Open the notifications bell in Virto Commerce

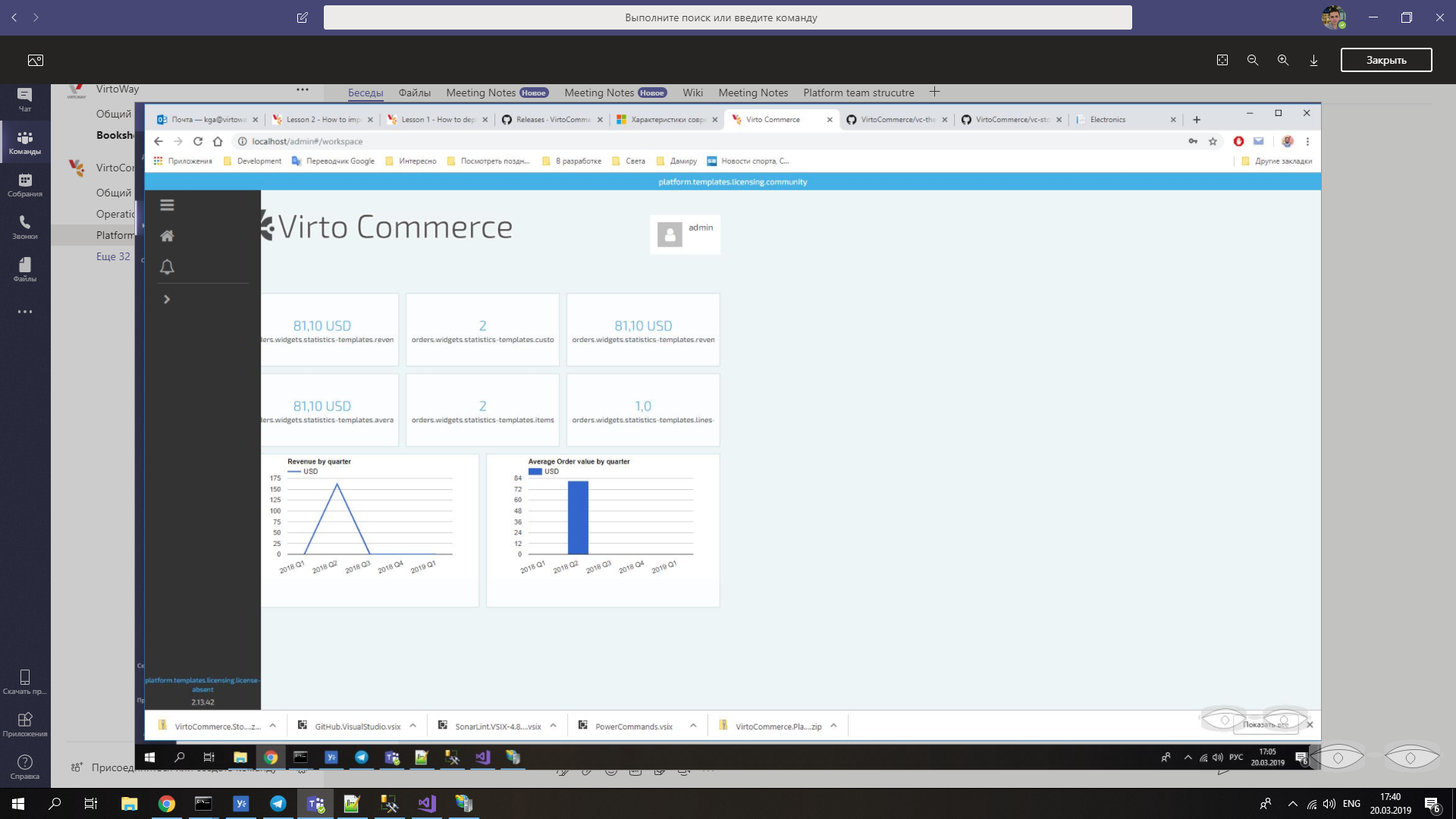tap(167, 267)
